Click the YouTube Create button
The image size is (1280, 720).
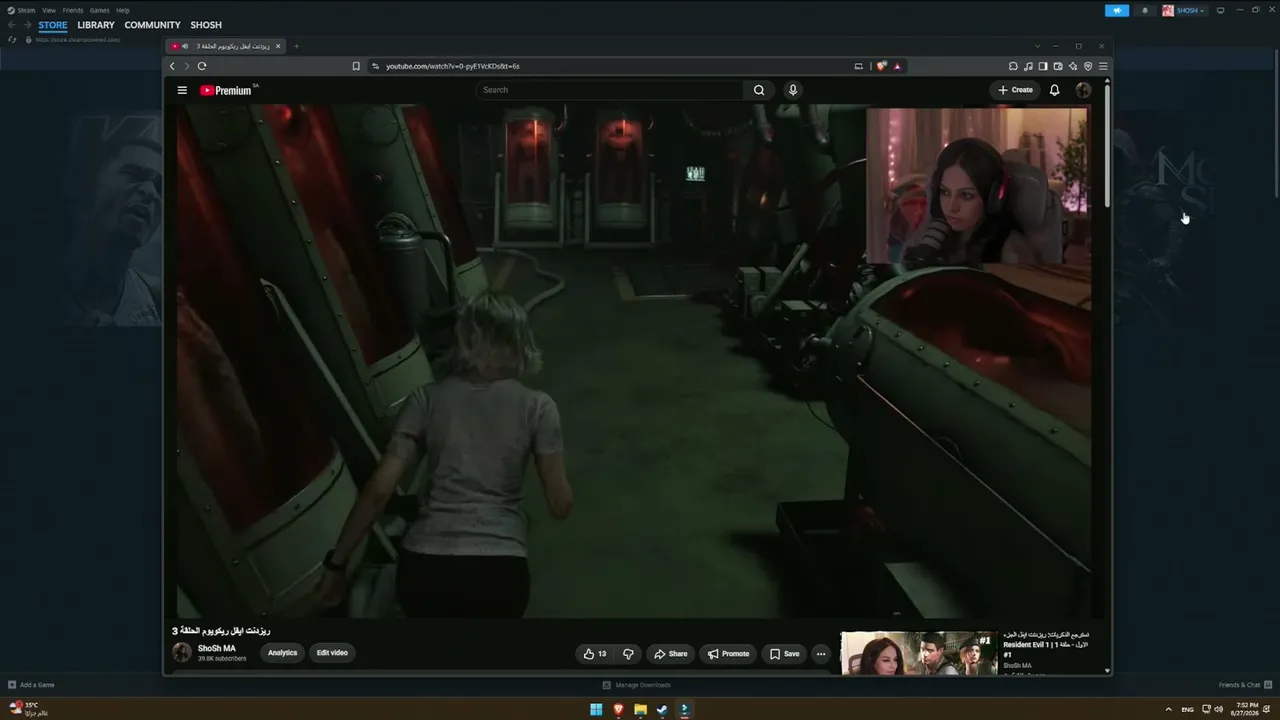coord(1016,90)
